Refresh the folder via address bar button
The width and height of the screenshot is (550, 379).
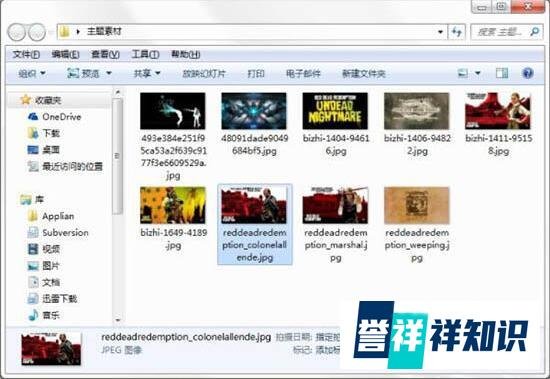(456, 32)
